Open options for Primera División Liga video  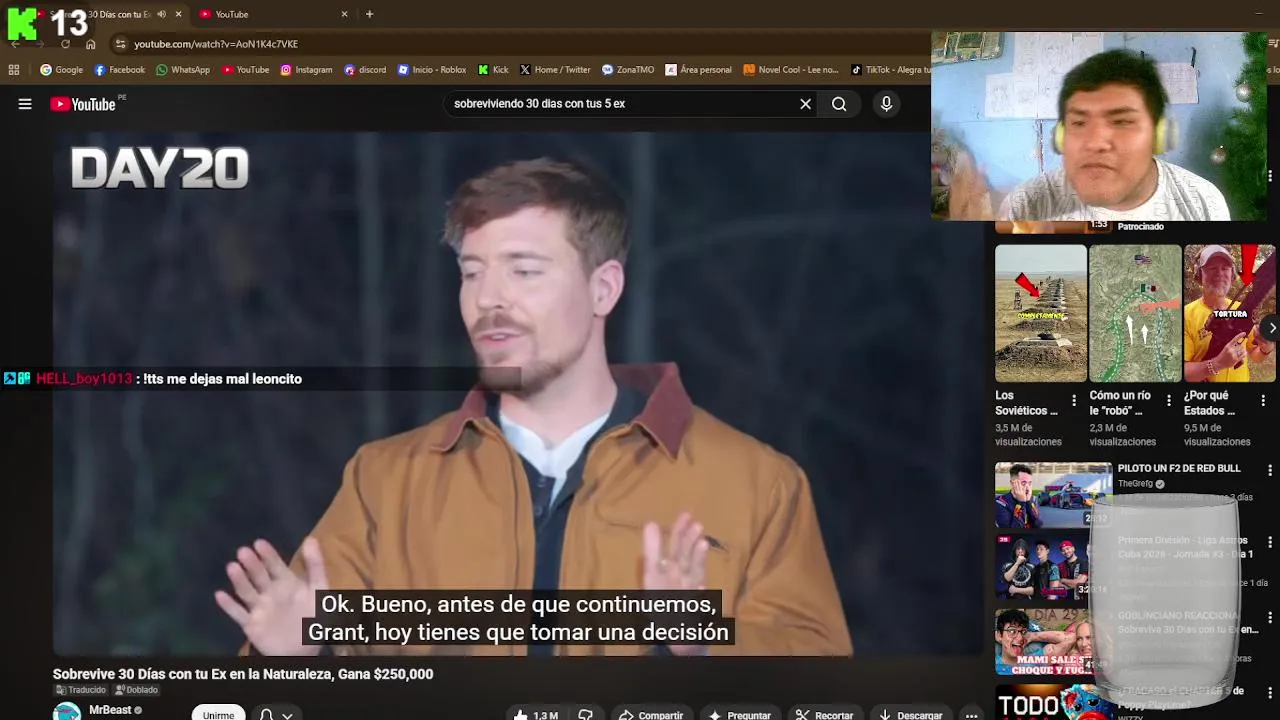pos(1270,542)
